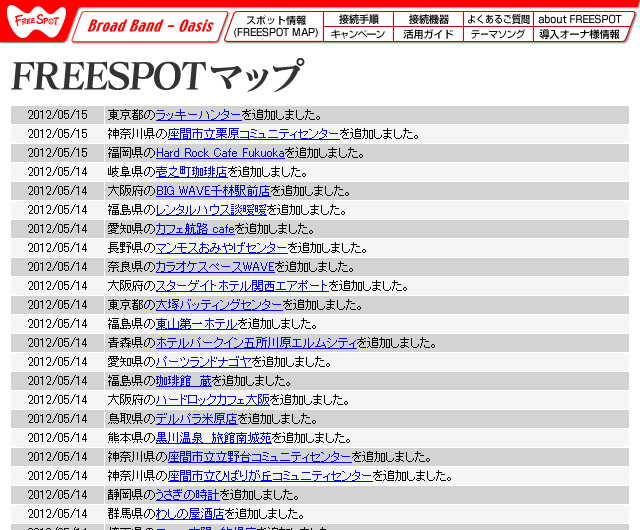
Task: Open the レンタルハウス談暖暖 link
Action: (x=211, y=210)
